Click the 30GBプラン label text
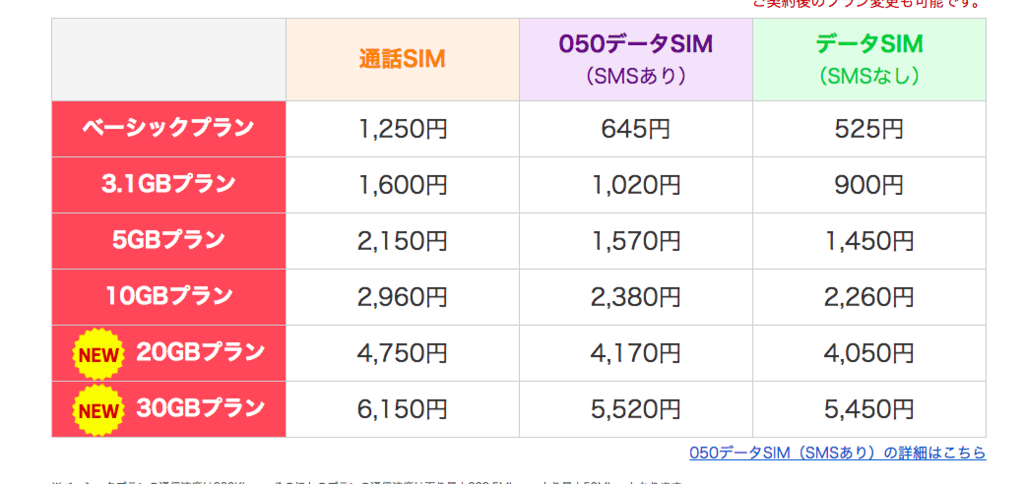 200,408
